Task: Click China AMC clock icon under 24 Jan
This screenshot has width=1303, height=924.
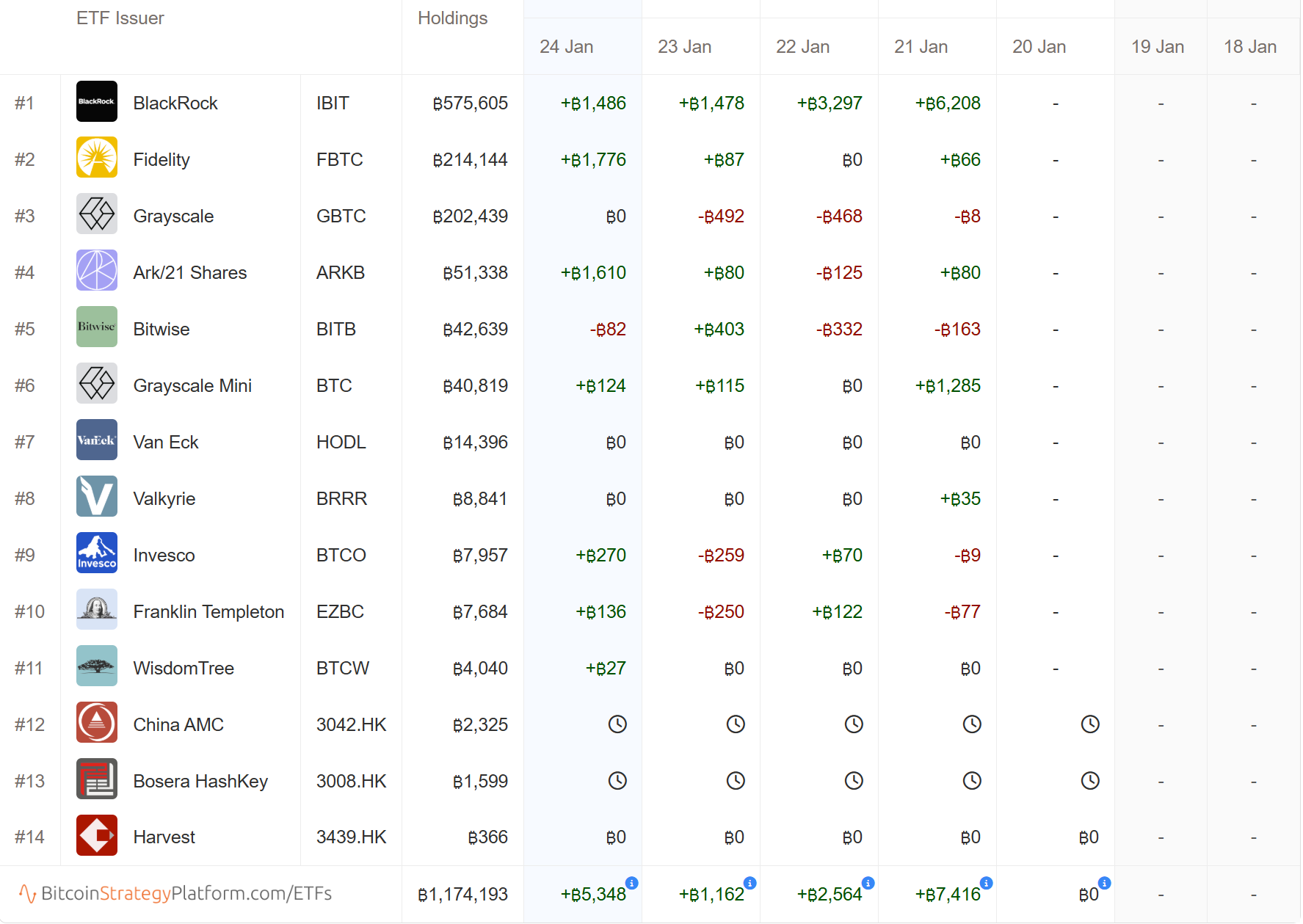Action: 617,724
